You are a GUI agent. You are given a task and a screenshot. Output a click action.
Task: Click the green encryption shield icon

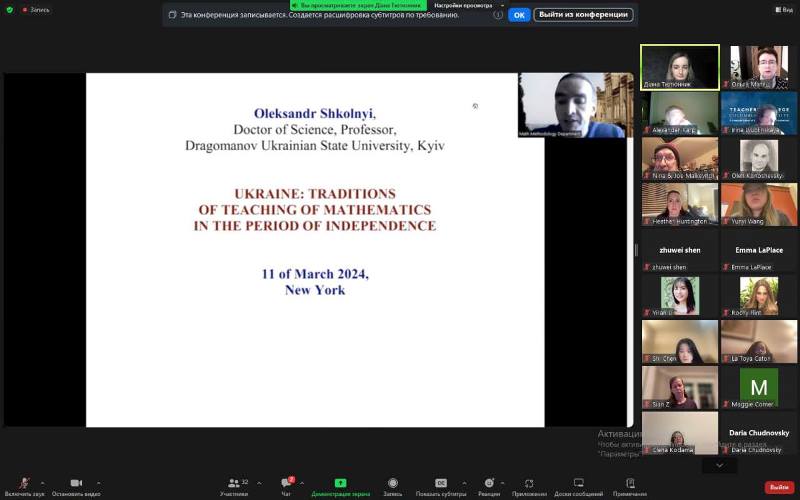pos(9,9)
